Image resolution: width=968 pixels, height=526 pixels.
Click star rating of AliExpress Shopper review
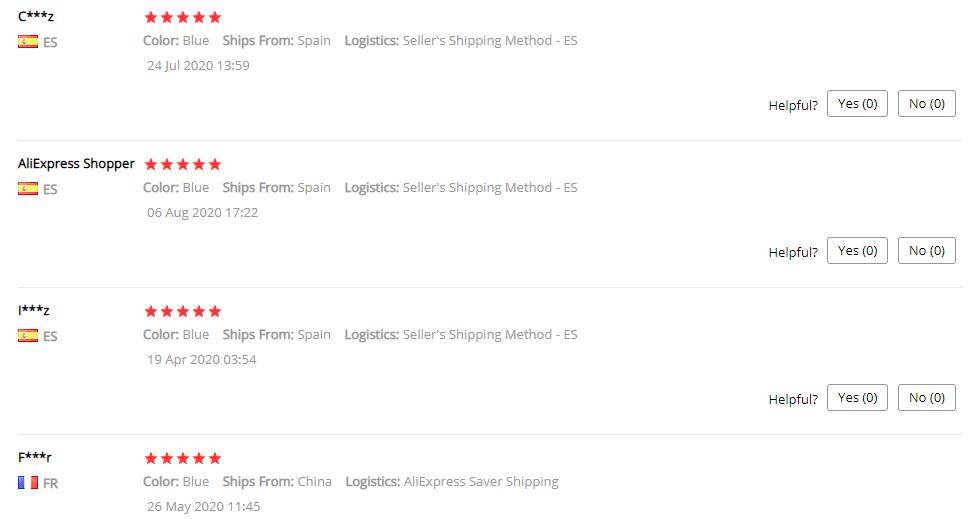coord(183,164)
